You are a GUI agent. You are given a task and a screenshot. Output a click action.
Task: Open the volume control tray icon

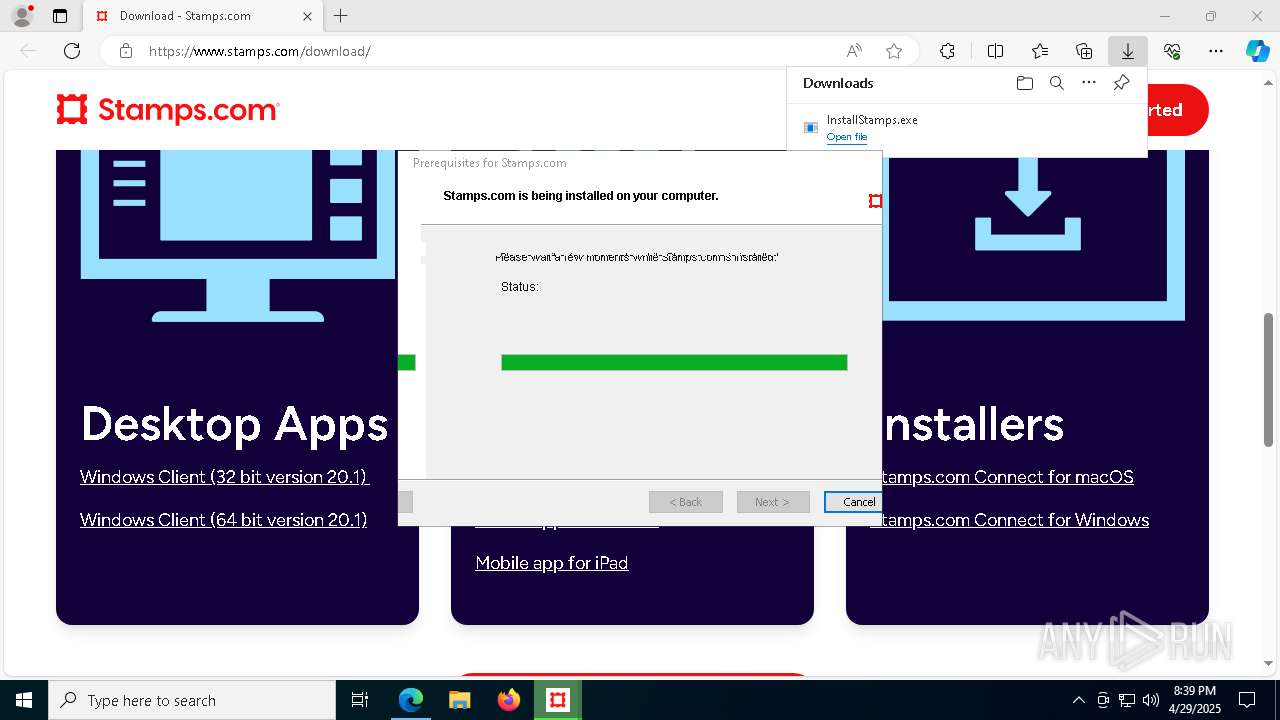click(1151, 700)
